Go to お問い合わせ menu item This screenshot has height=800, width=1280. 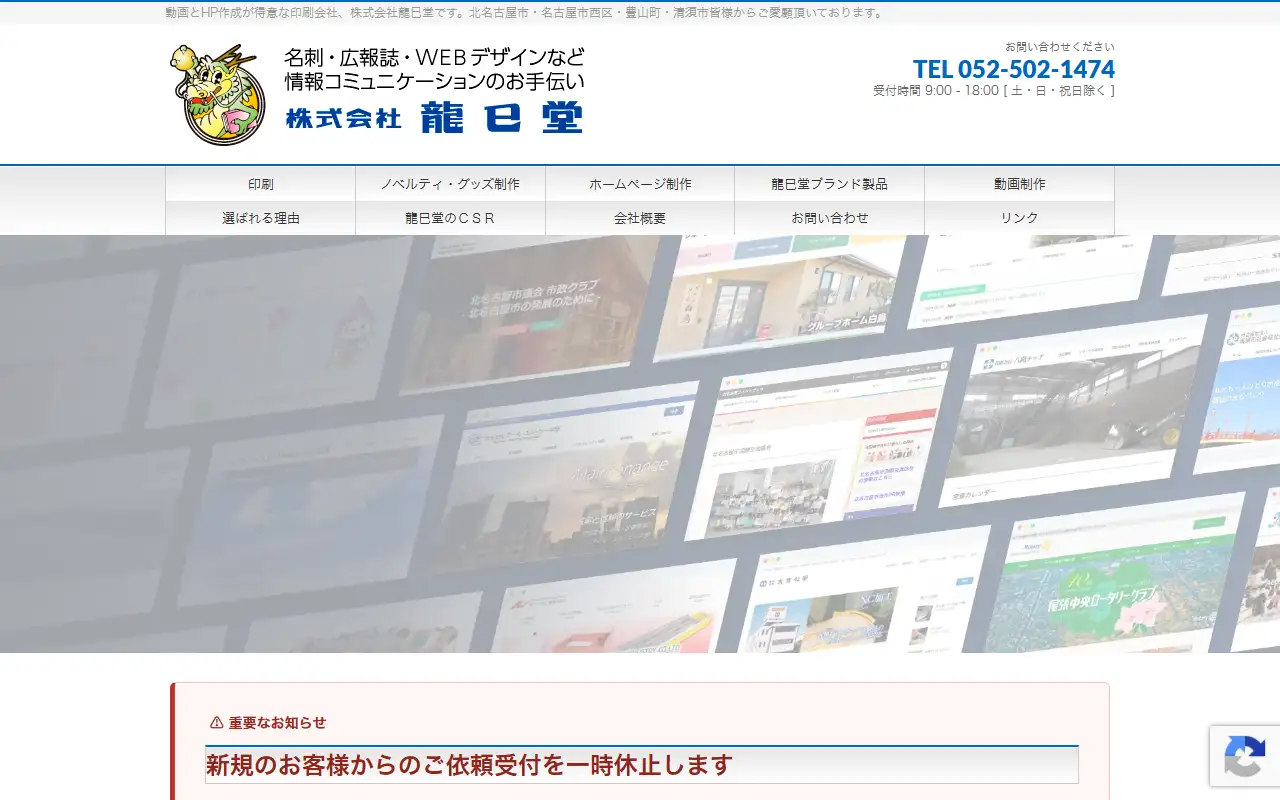(829, 218)
